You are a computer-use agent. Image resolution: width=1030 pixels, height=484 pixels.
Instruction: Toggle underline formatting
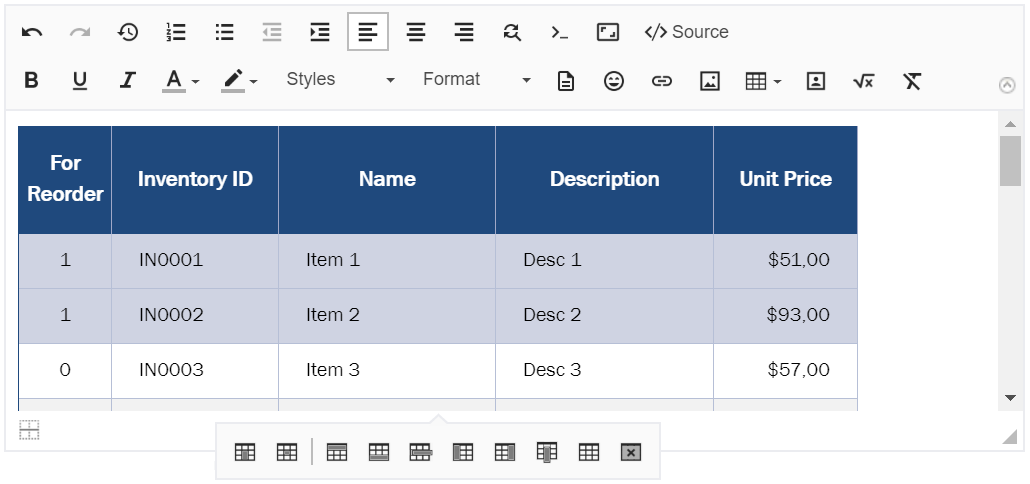80,81
